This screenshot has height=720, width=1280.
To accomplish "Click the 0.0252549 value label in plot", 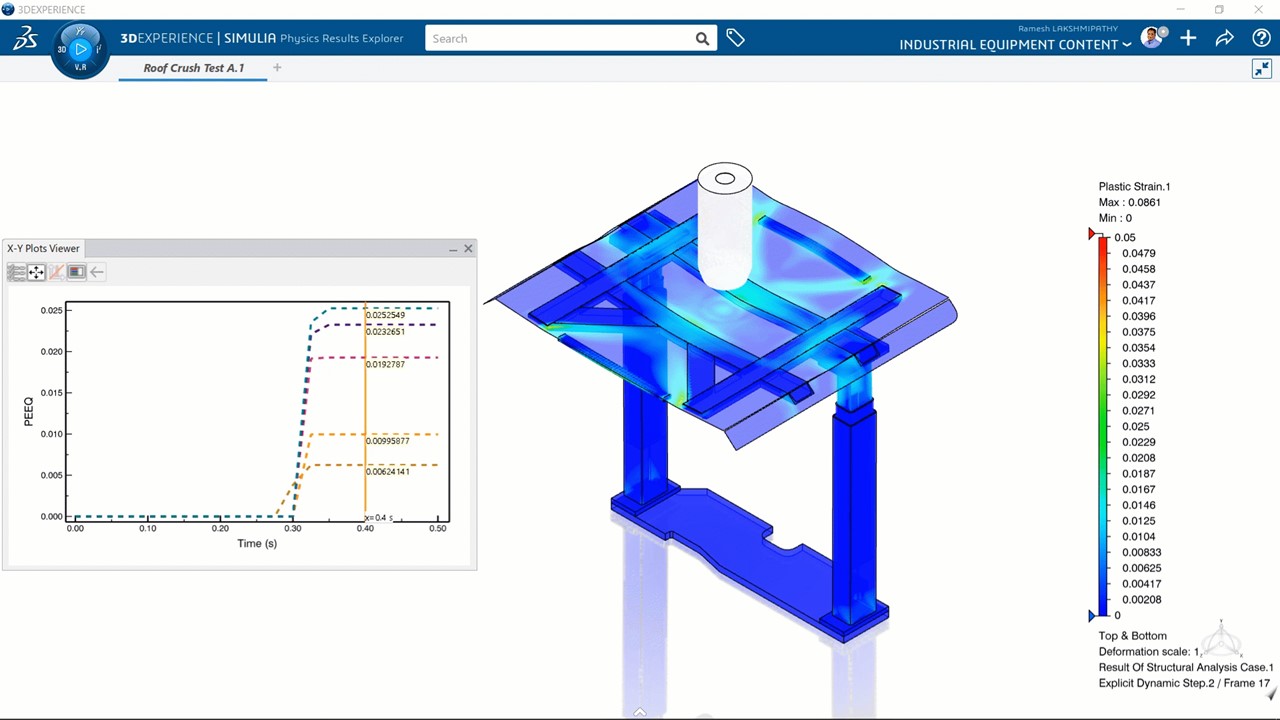I will coord(385,316).
